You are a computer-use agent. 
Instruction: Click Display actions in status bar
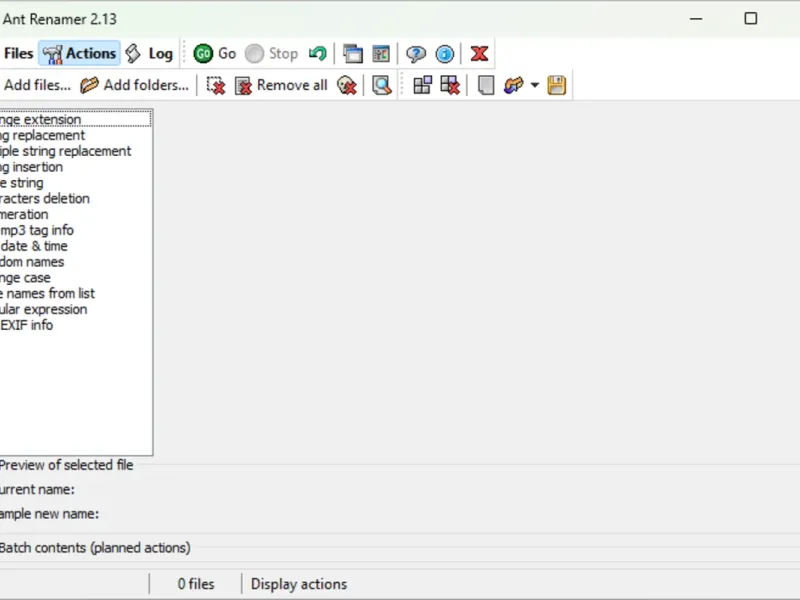pos(298,584)
